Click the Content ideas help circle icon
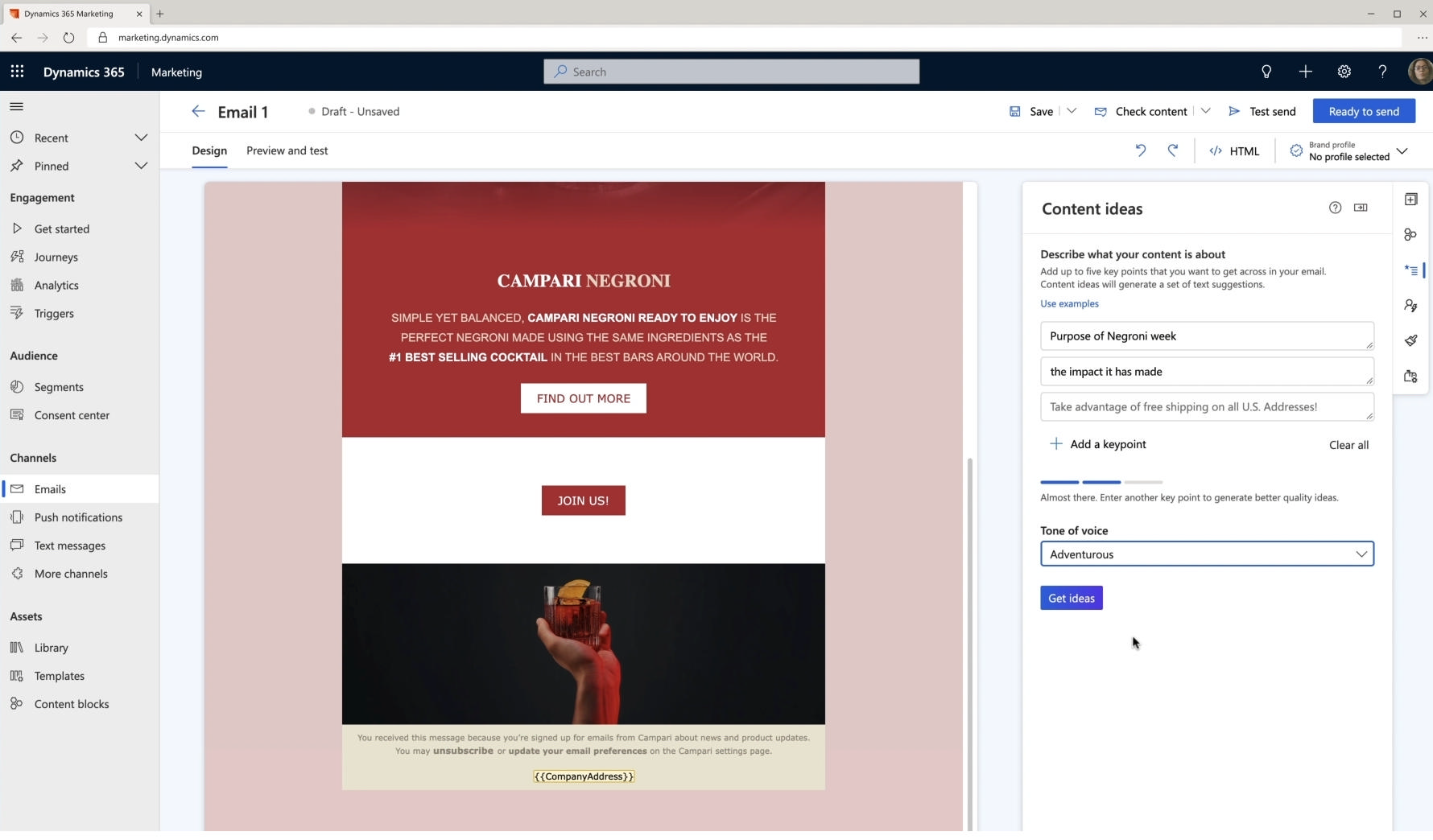Image resolution: width=1433 pixels, height=840 pixels. 1335,208
